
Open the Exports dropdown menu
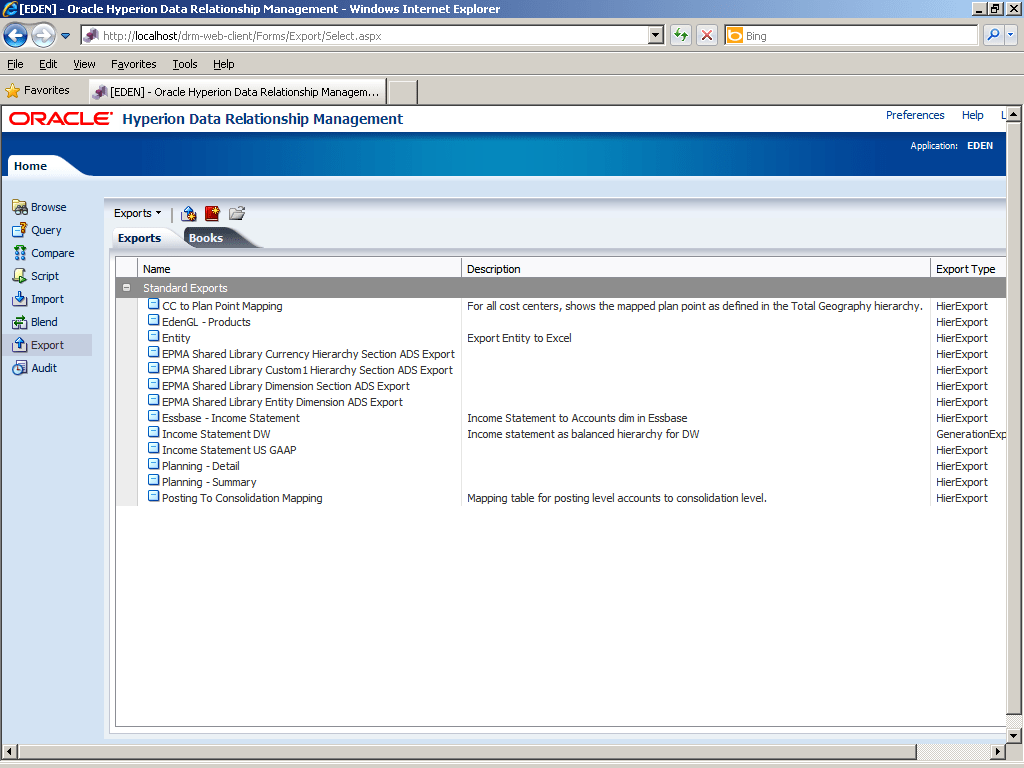tap(137, 213)
